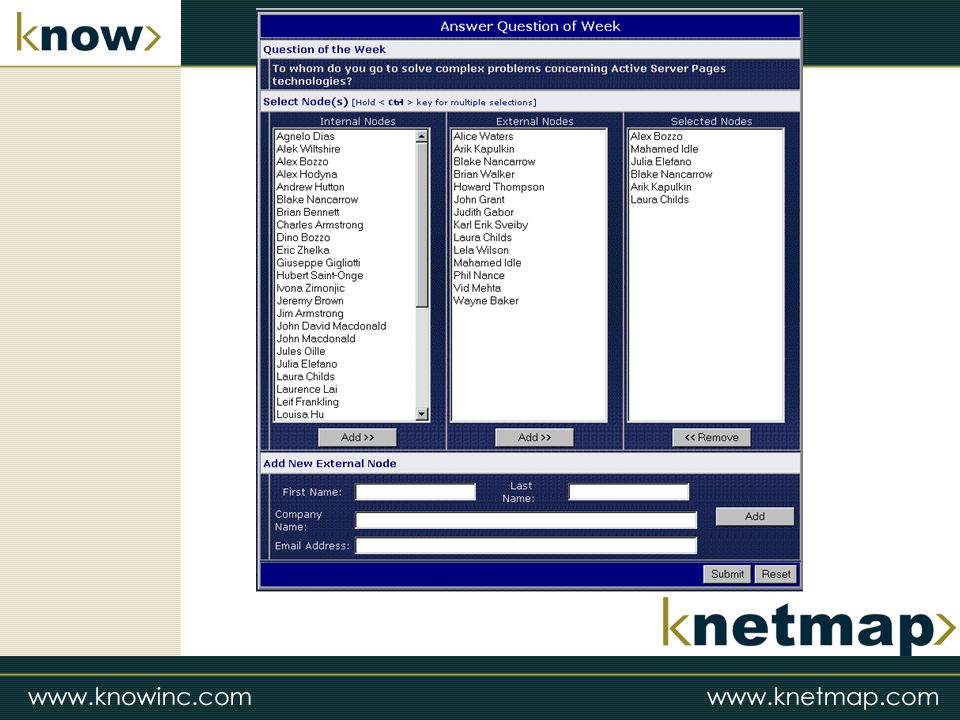Screen dimensions: 960x720
Task: Select Lela Wilson in External Nodes
Action: pyautogui.click(x=481, y=250)
